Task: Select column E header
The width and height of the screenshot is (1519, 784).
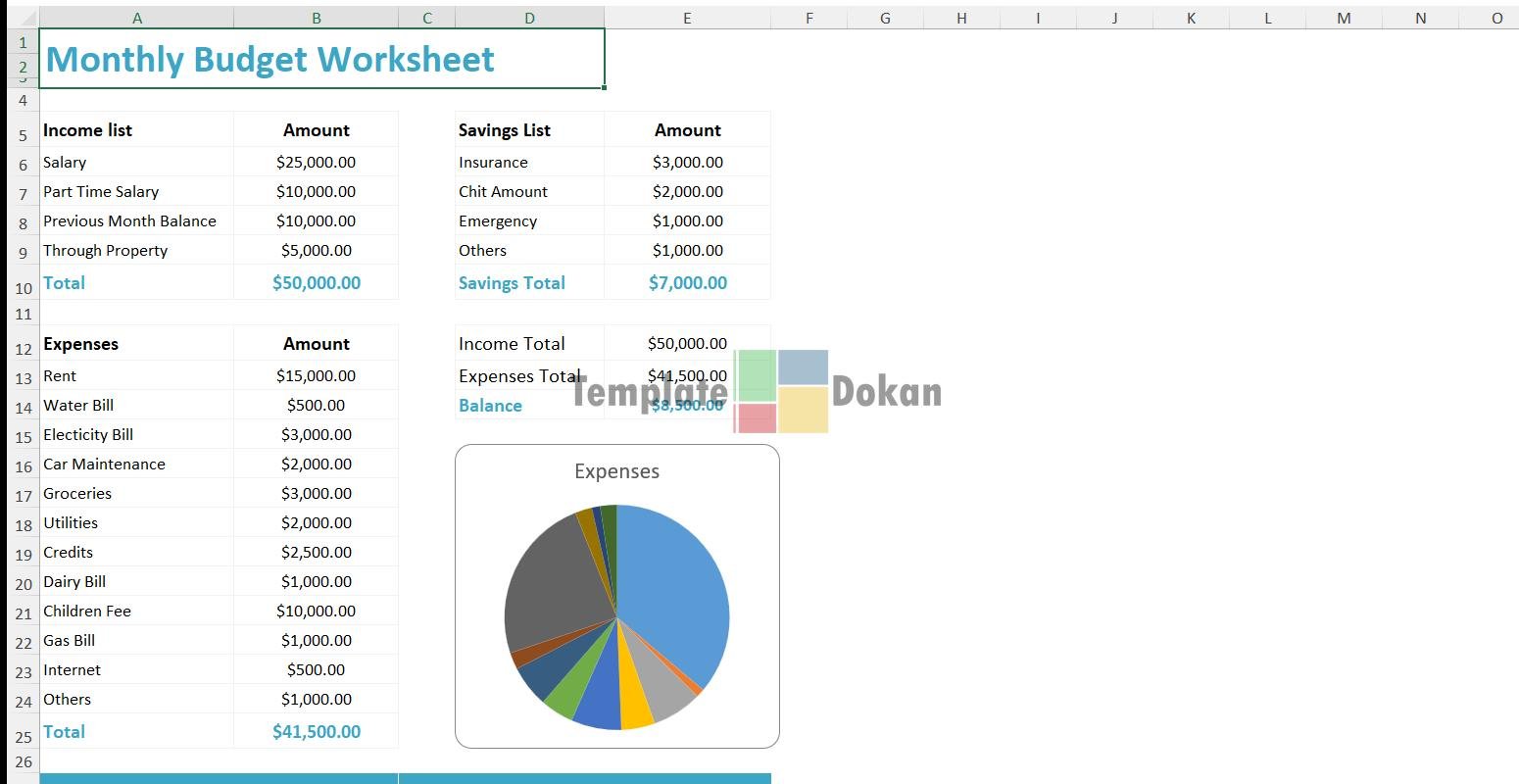Action: [x=687, y=18]
